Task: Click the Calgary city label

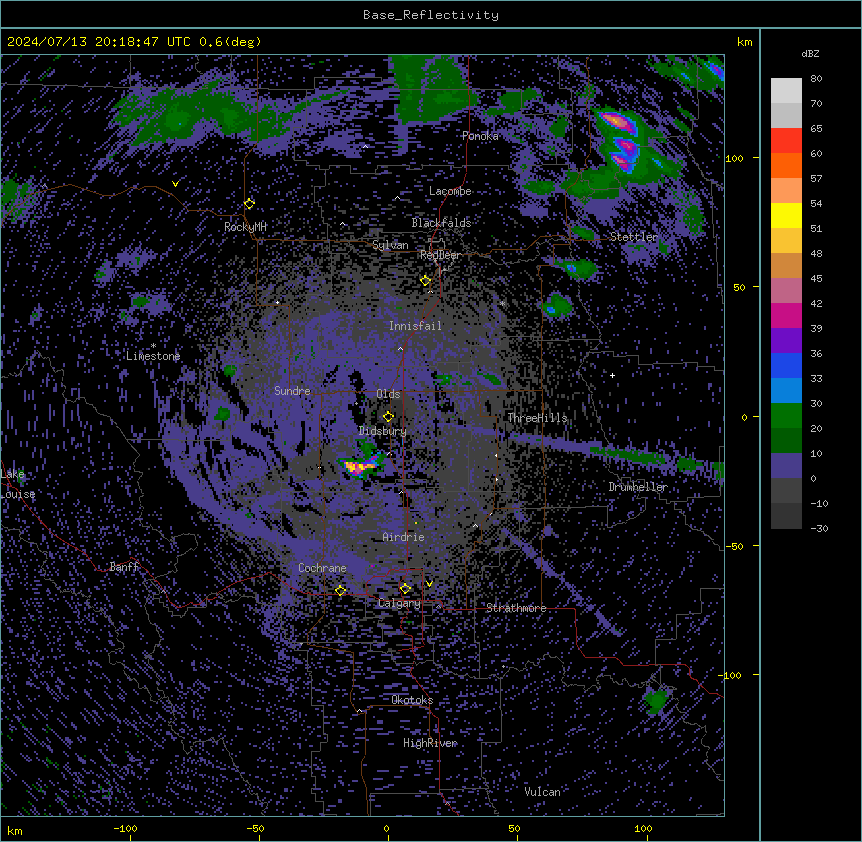Action: (399, 603)
